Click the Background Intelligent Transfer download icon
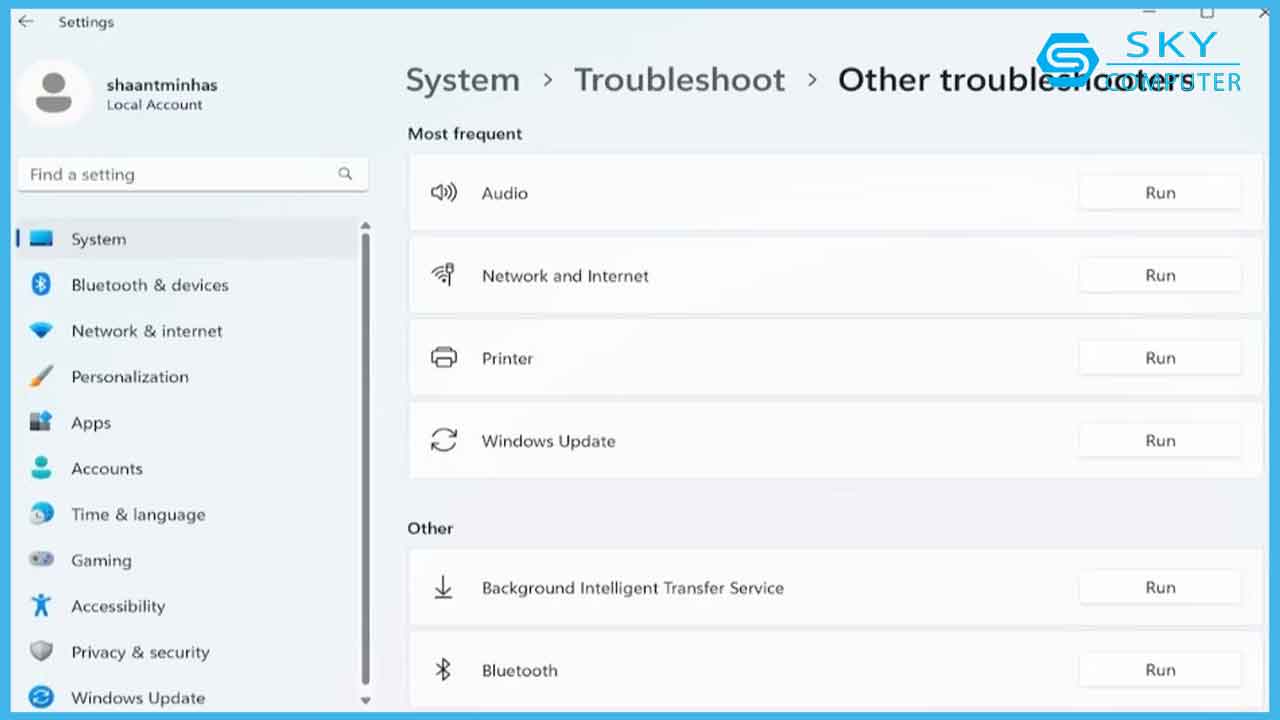1280x720 pixels. 443,588
